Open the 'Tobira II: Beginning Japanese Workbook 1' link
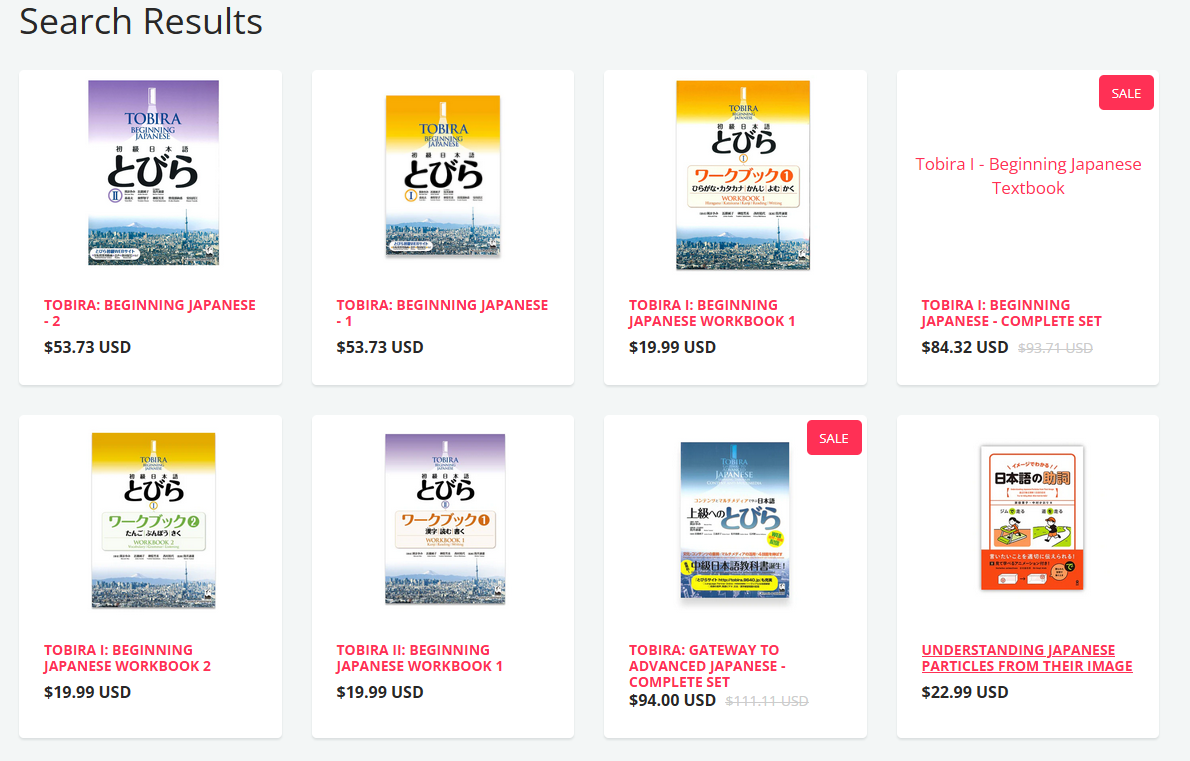The width and height of the screenshot is (1190, 761). point(420,658)
